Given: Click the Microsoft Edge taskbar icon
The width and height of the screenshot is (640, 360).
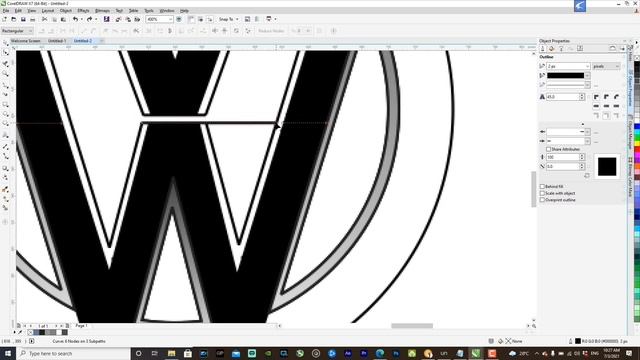Looking at the screenshot, I should pyautogui.click(x=380, y=353).
